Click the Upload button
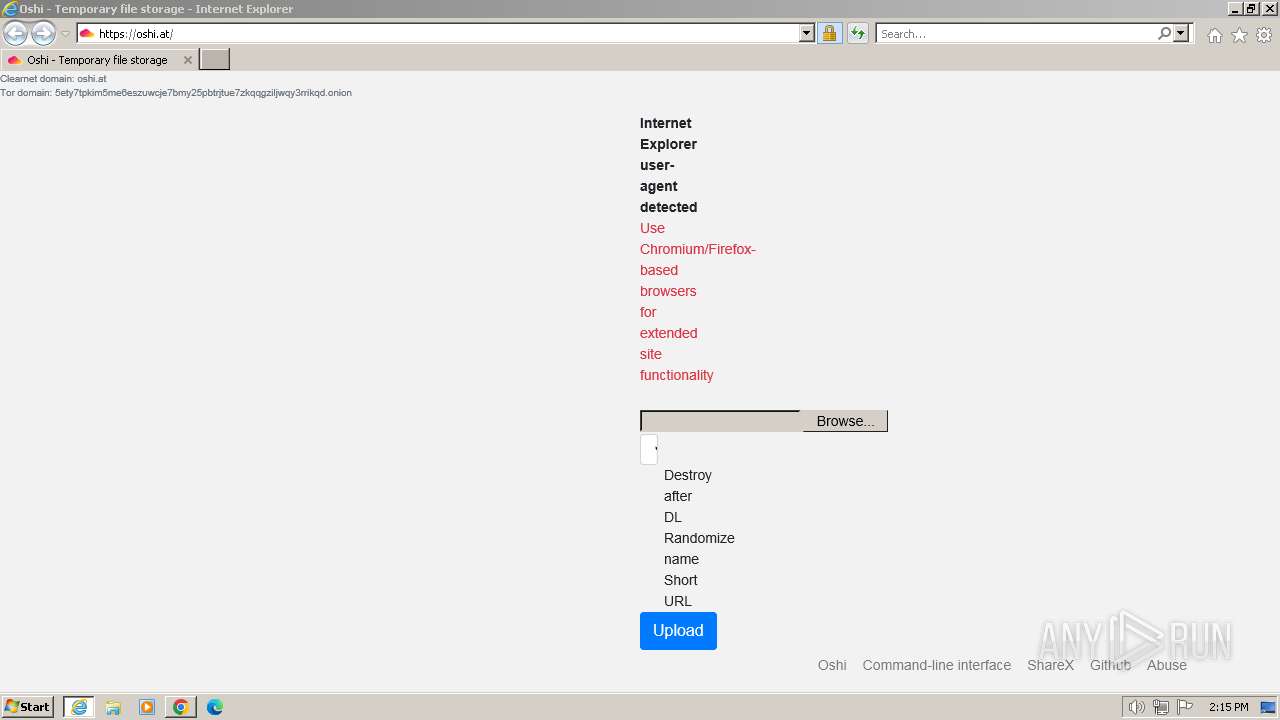Image resolution: width=1280 pixels, height=720 pixels. click(x=678, y=631)
